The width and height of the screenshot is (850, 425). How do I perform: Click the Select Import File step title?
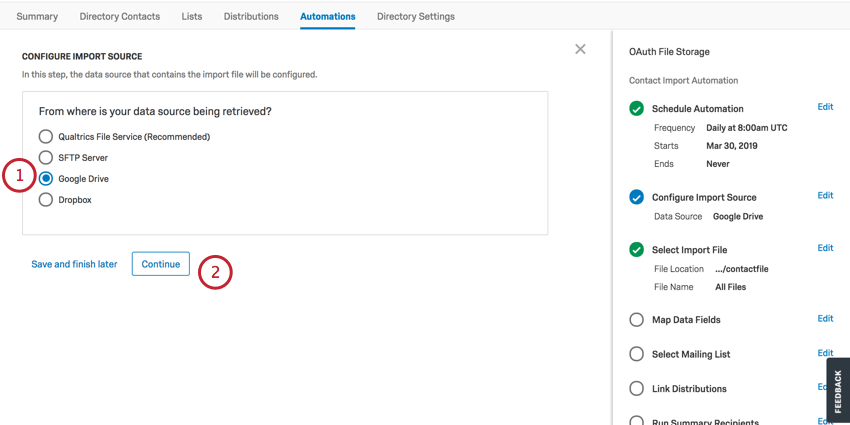coord(690,250)
